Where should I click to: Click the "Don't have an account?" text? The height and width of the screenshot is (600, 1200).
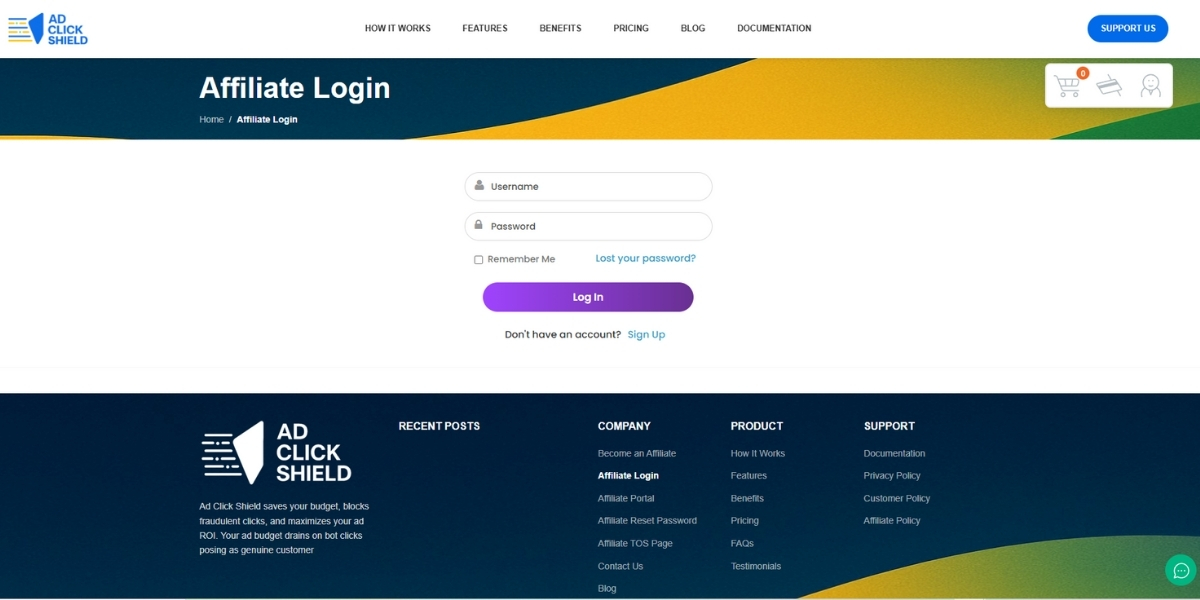tap(563, 335)
